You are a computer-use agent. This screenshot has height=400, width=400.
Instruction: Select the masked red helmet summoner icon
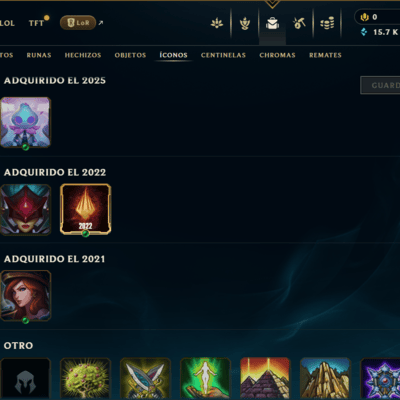click(26, 210)
